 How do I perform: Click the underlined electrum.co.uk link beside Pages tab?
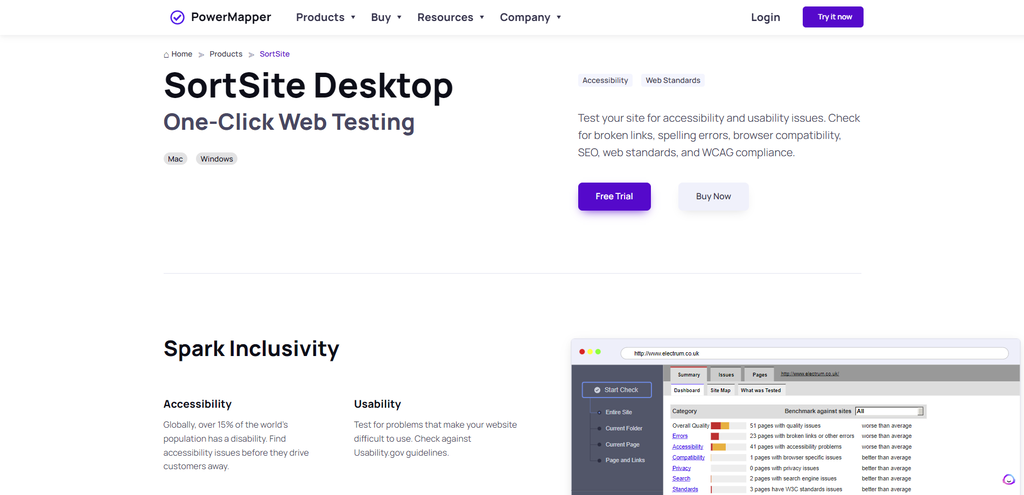click(x=810, y=374)
